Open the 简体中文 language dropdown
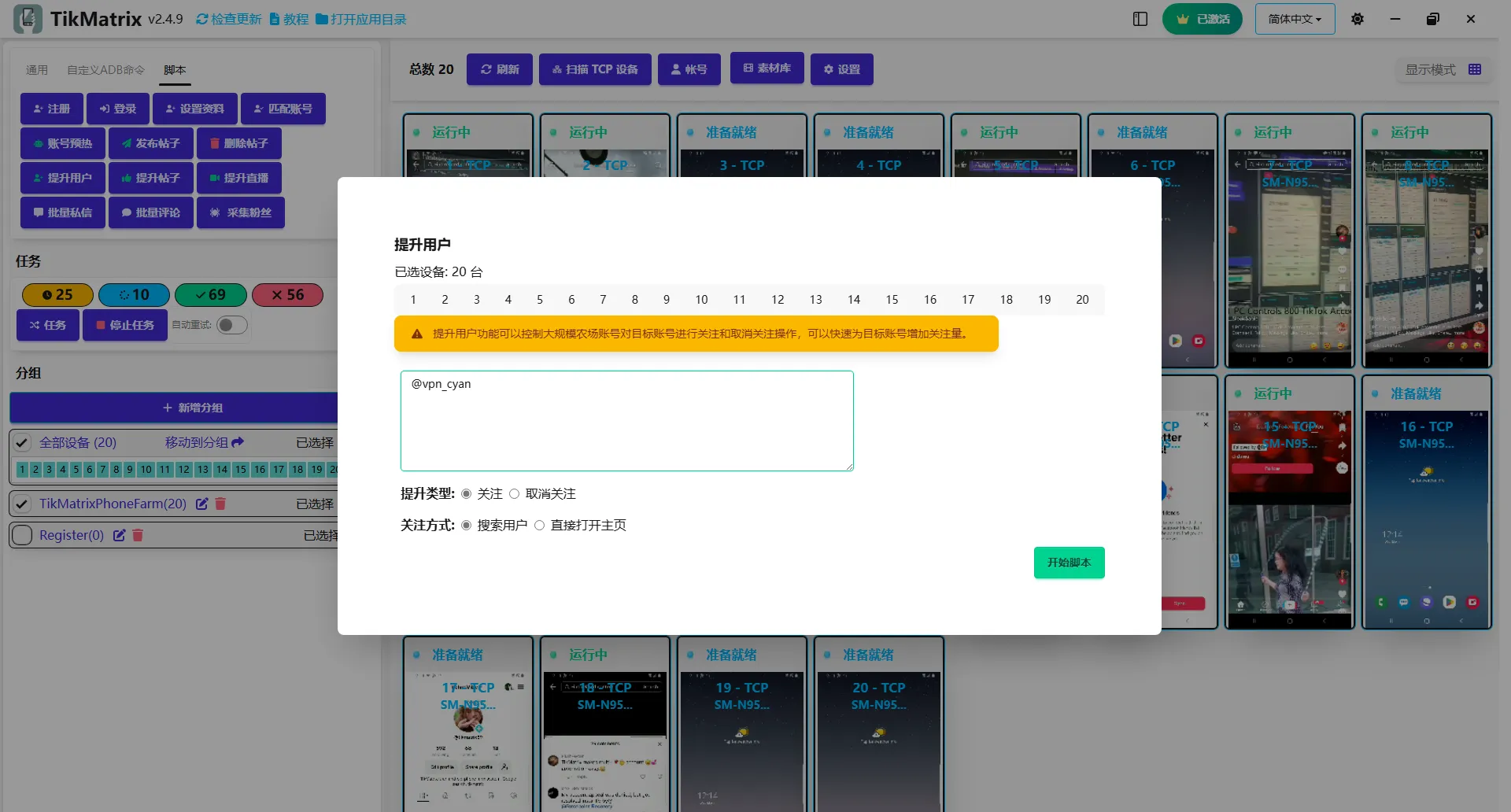The image size is (1511, 812). [x=1295, y=19]
